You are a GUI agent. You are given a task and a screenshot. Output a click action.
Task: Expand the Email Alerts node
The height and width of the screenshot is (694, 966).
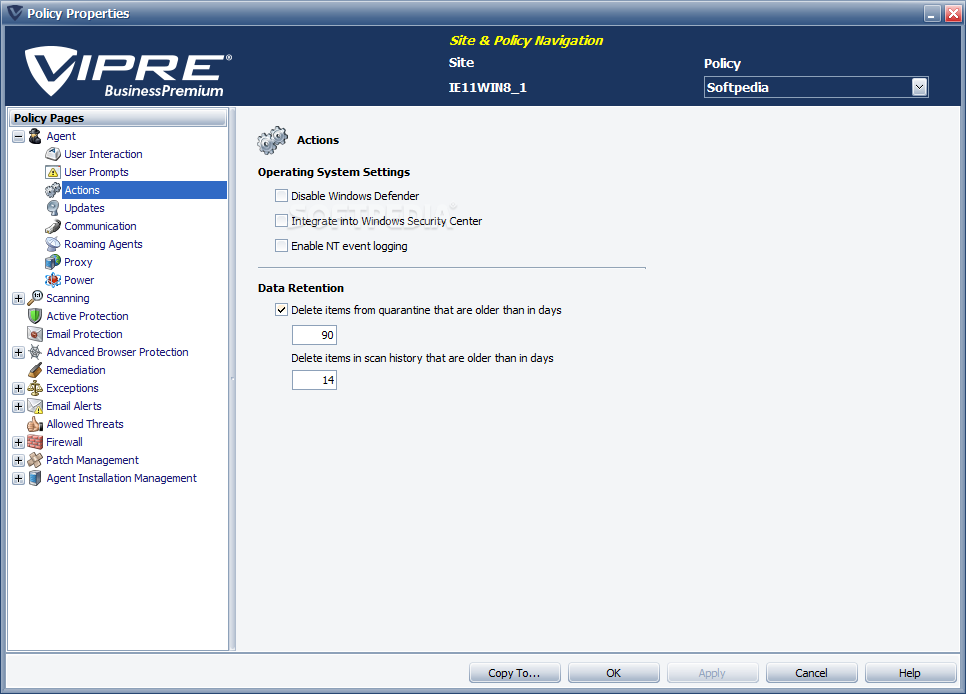click(x=18, y=406)
